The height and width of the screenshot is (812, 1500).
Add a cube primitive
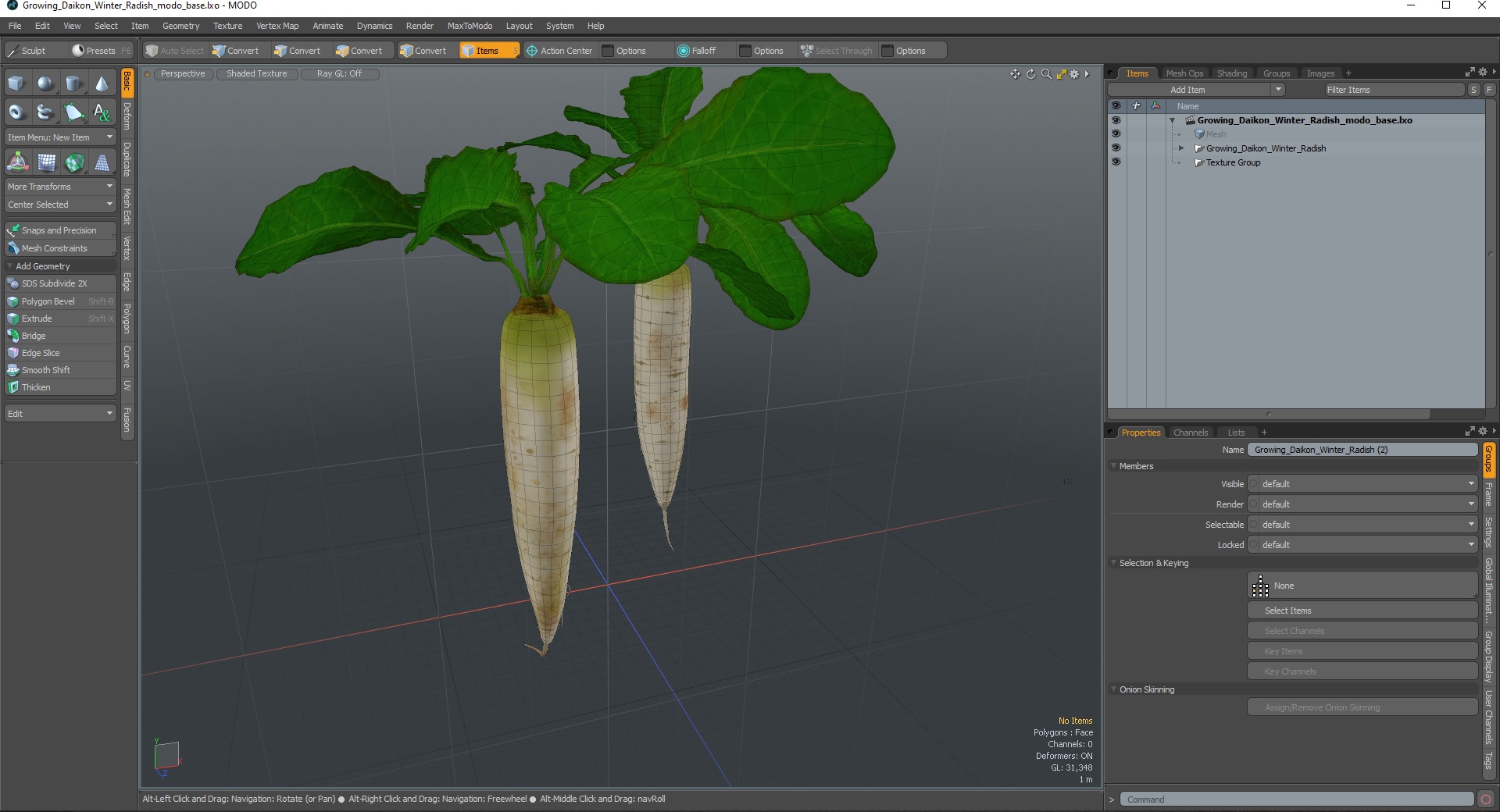point(16,84)
